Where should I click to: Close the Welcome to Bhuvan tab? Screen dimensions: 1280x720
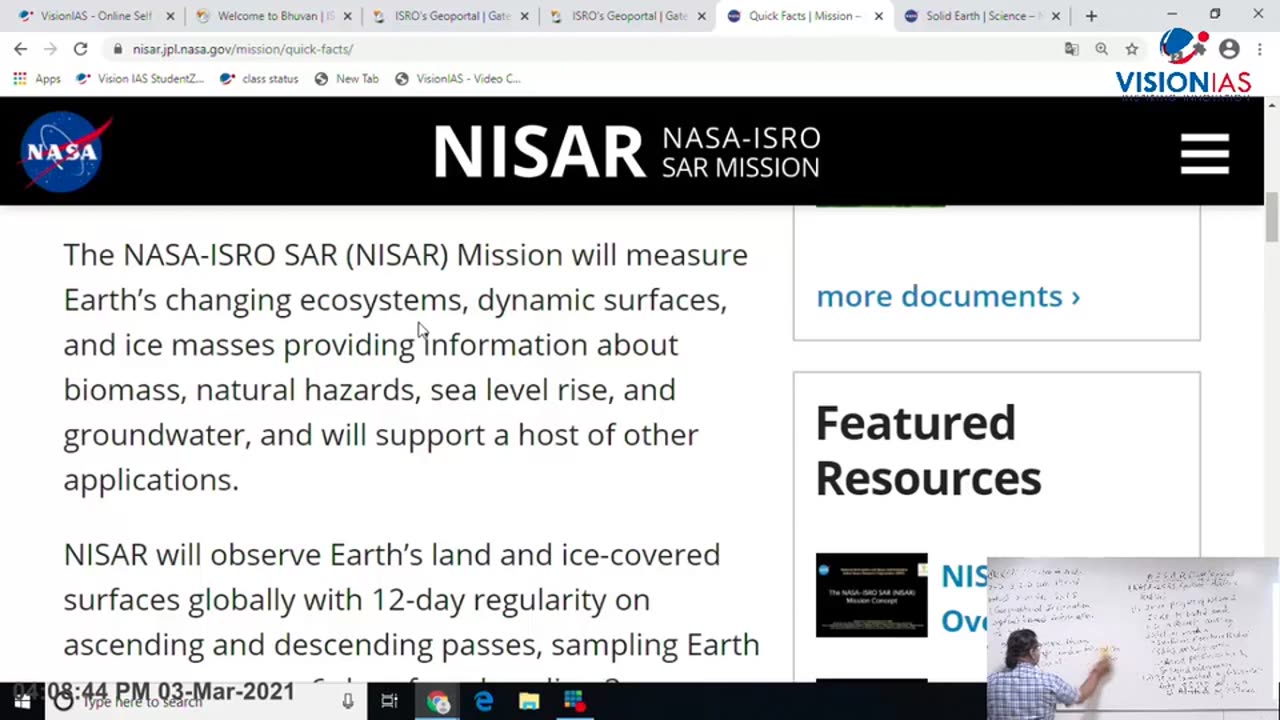[347, 16]
